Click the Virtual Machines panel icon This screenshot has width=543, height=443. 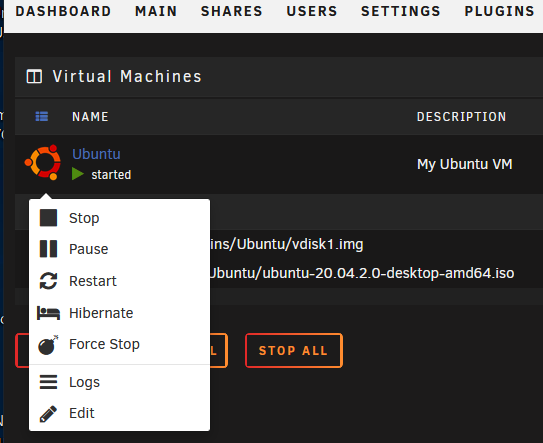point(34,77)
